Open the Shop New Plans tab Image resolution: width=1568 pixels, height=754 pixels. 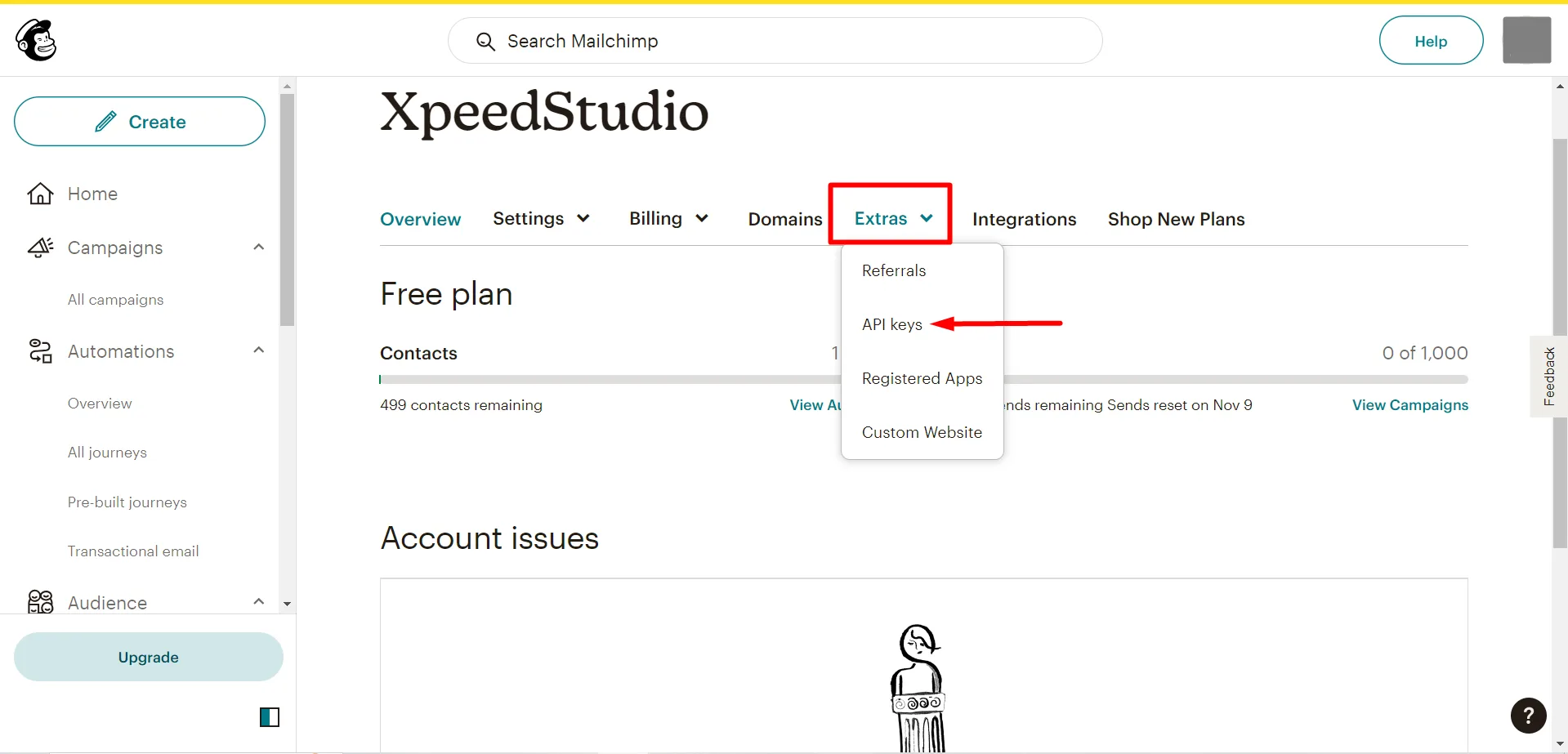coord(1176,219)
